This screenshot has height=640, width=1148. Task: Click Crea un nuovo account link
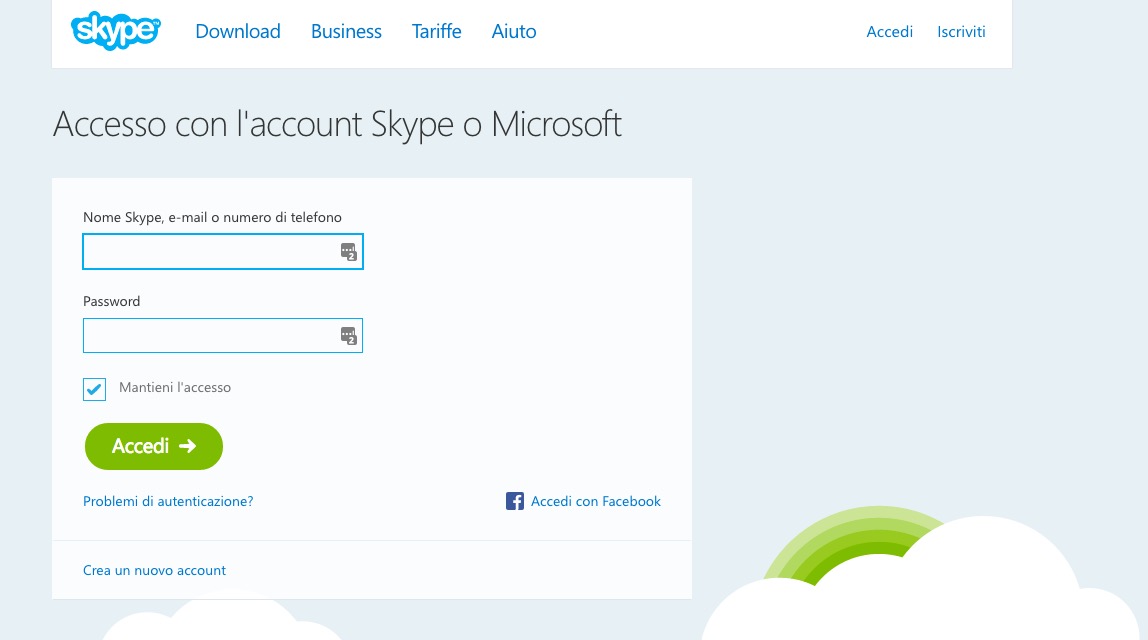154,571
